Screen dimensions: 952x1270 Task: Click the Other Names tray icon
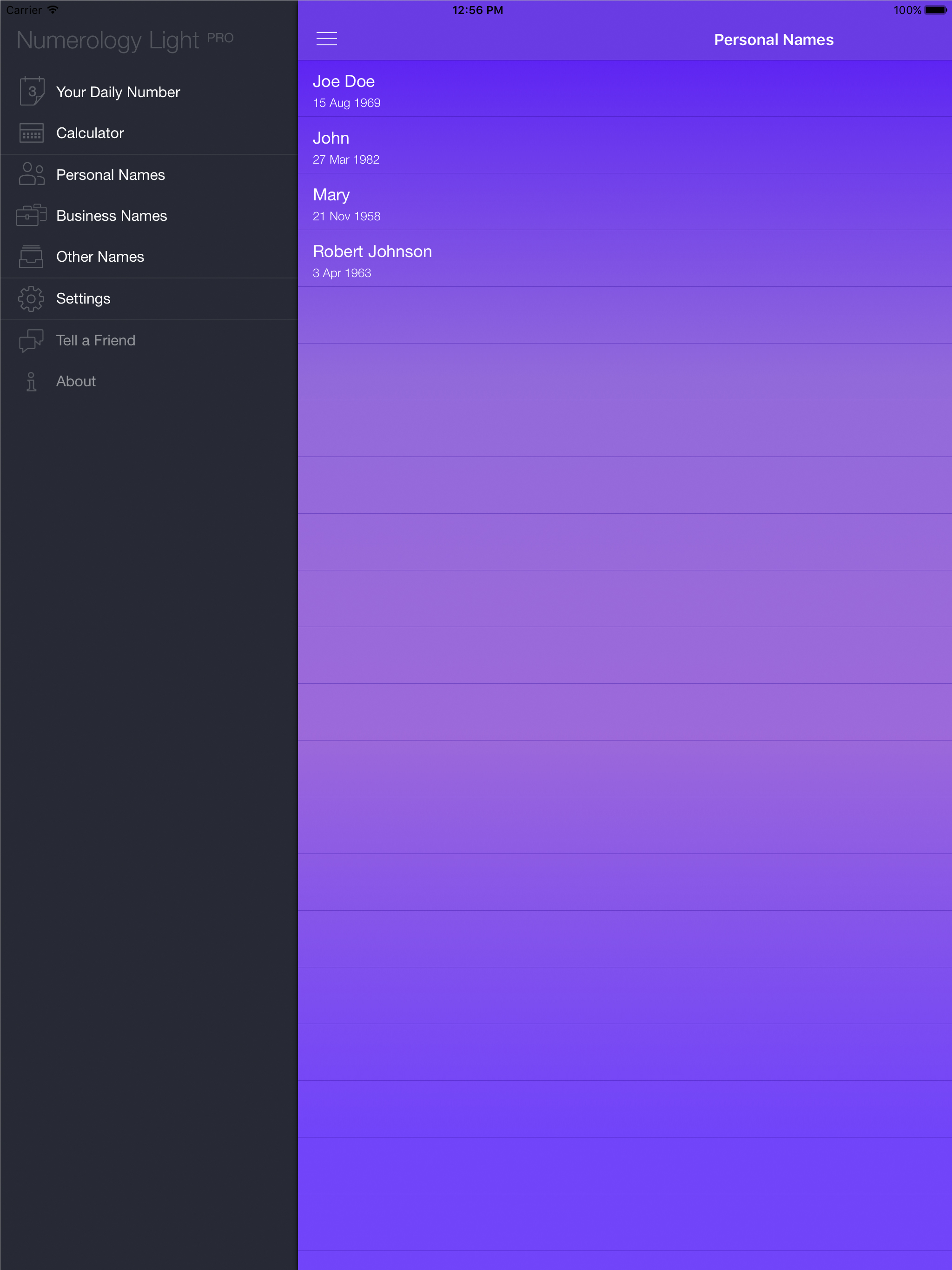tap(32, 256)
